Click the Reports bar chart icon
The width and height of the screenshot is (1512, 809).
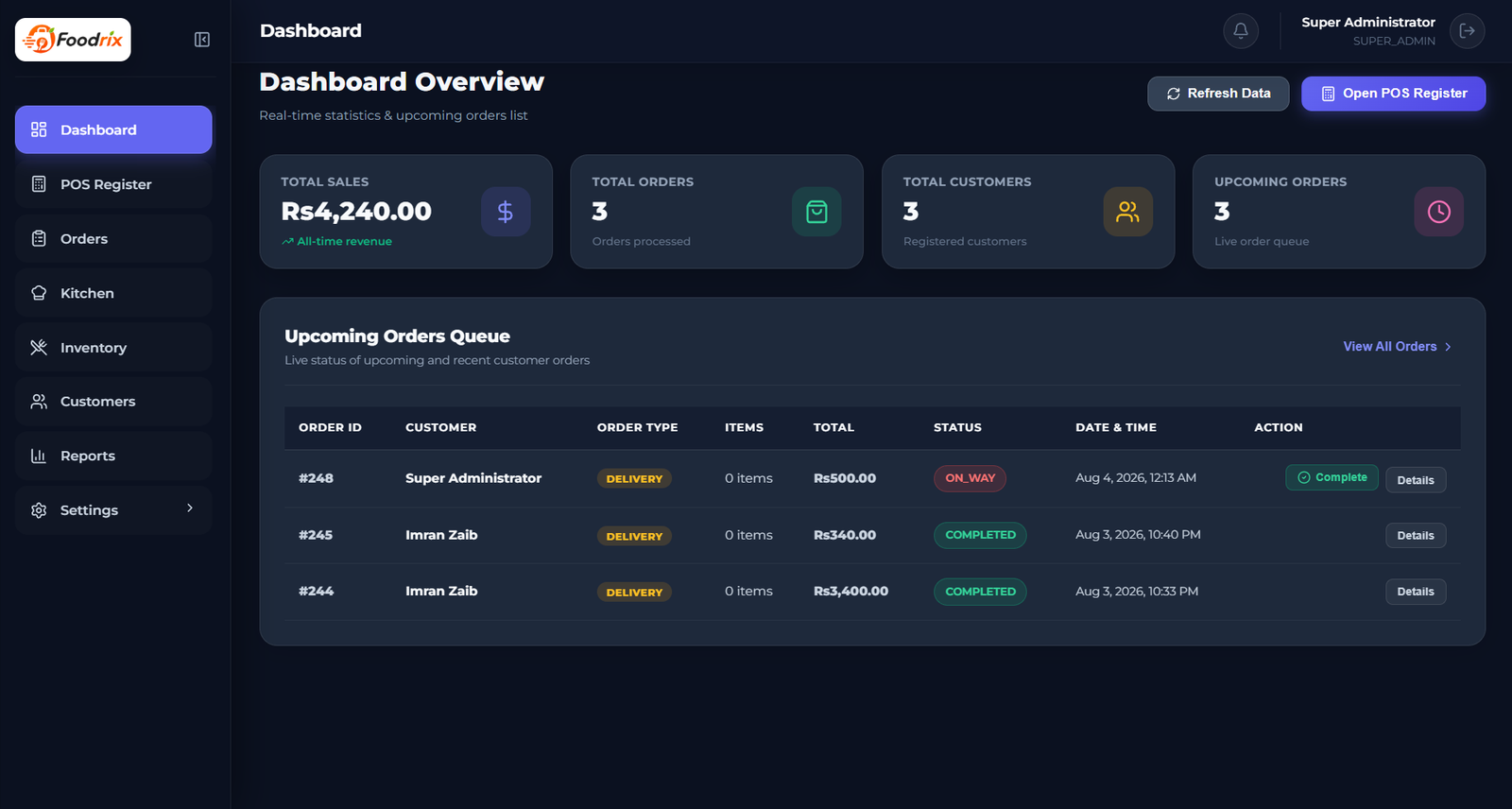[39, 456]
